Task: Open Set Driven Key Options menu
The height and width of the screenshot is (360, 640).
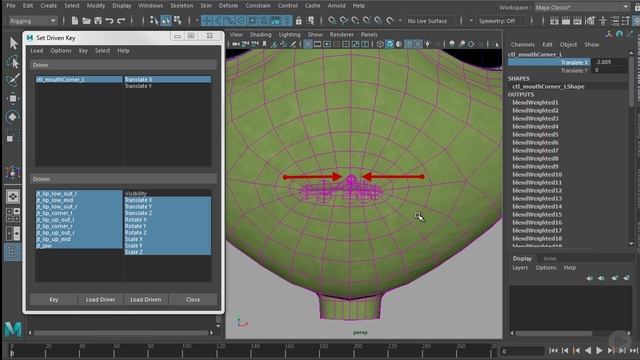Action: [x=61, y=51]
